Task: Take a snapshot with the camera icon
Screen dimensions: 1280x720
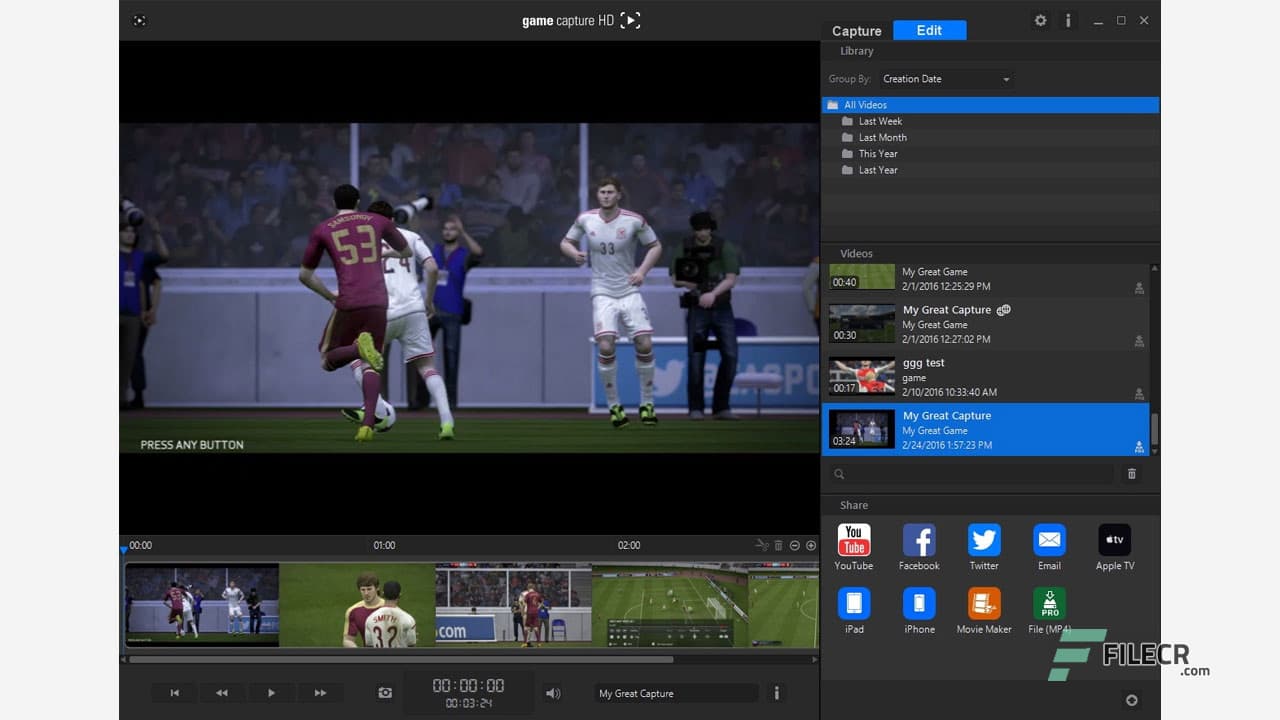Action: (x=385, y=692)
